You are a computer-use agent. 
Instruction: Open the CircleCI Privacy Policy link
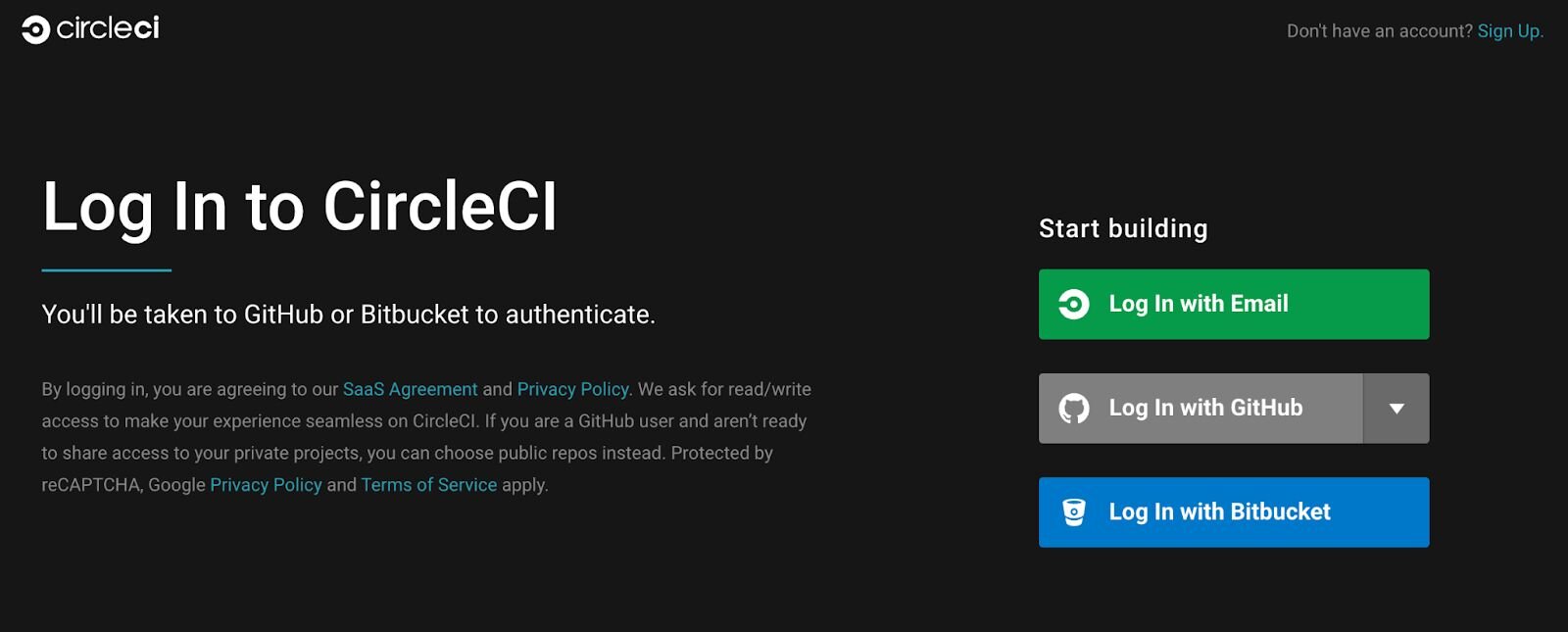(573, 389)
